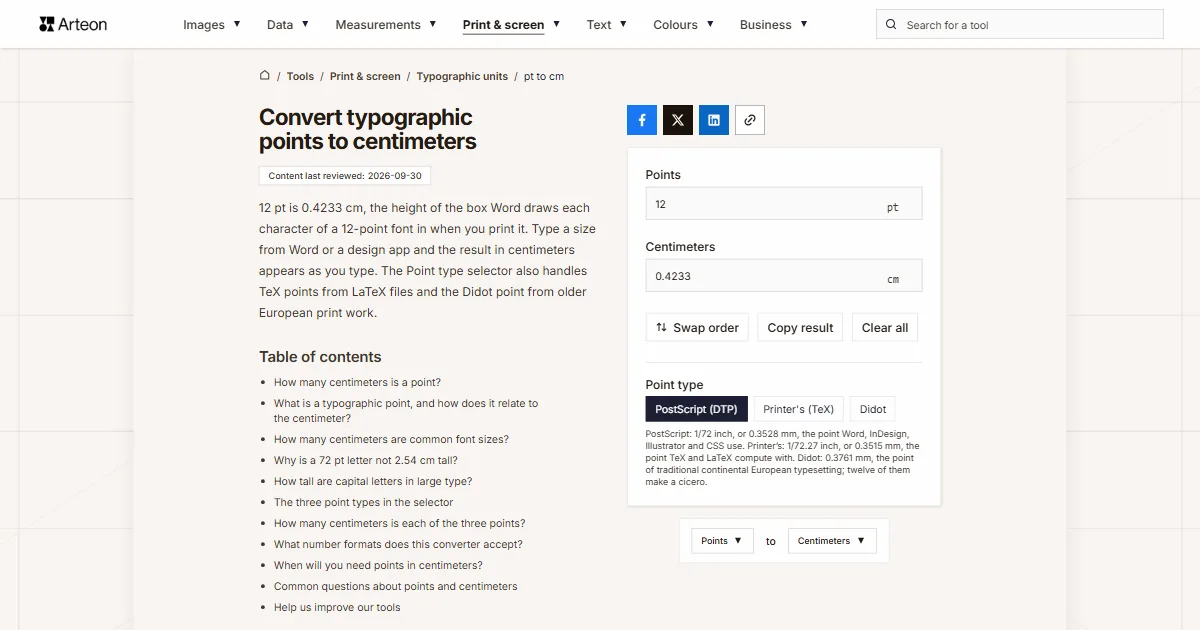Open the Print & screen menu
Image resolution: width=1200 pixels, height=630 pixels.
pyautogui.click(x=511, y=25)
